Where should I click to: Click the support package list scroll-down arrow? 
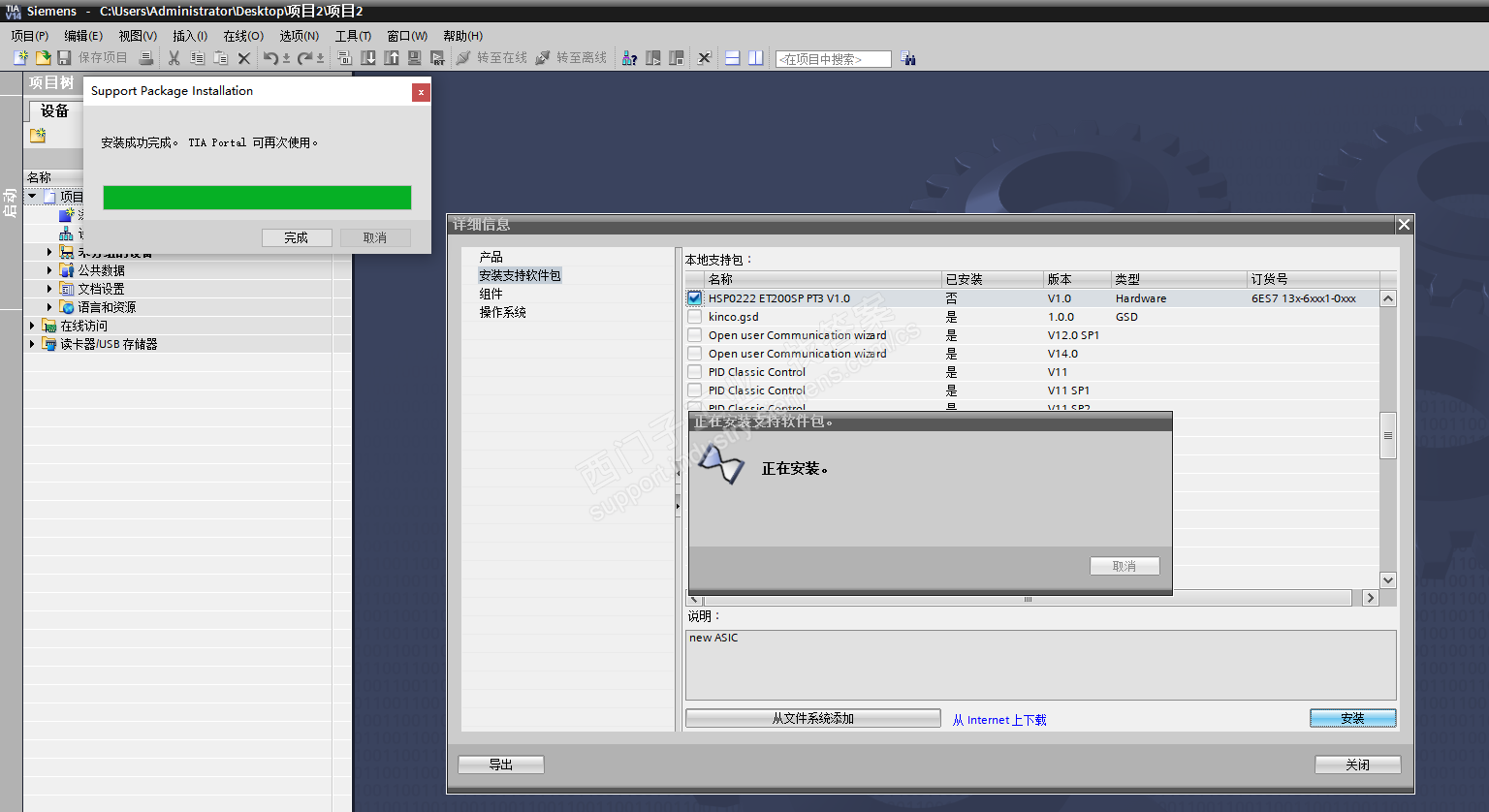pos(1388,580)
